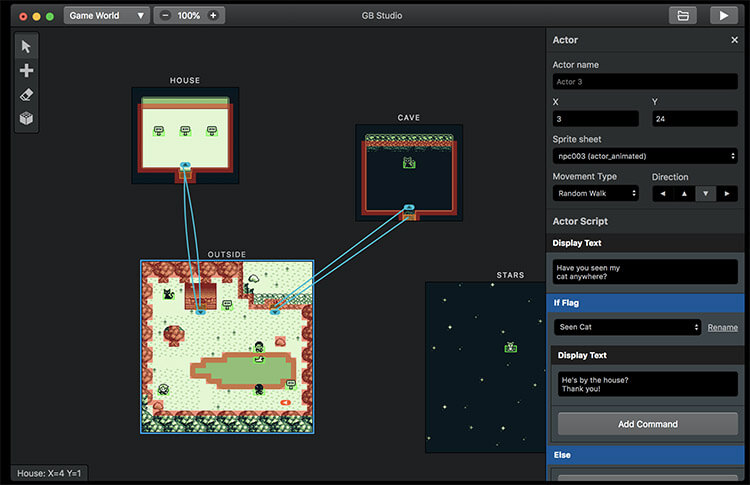Activate the Eraser tool
750x485 pixels.
(26, 94)
